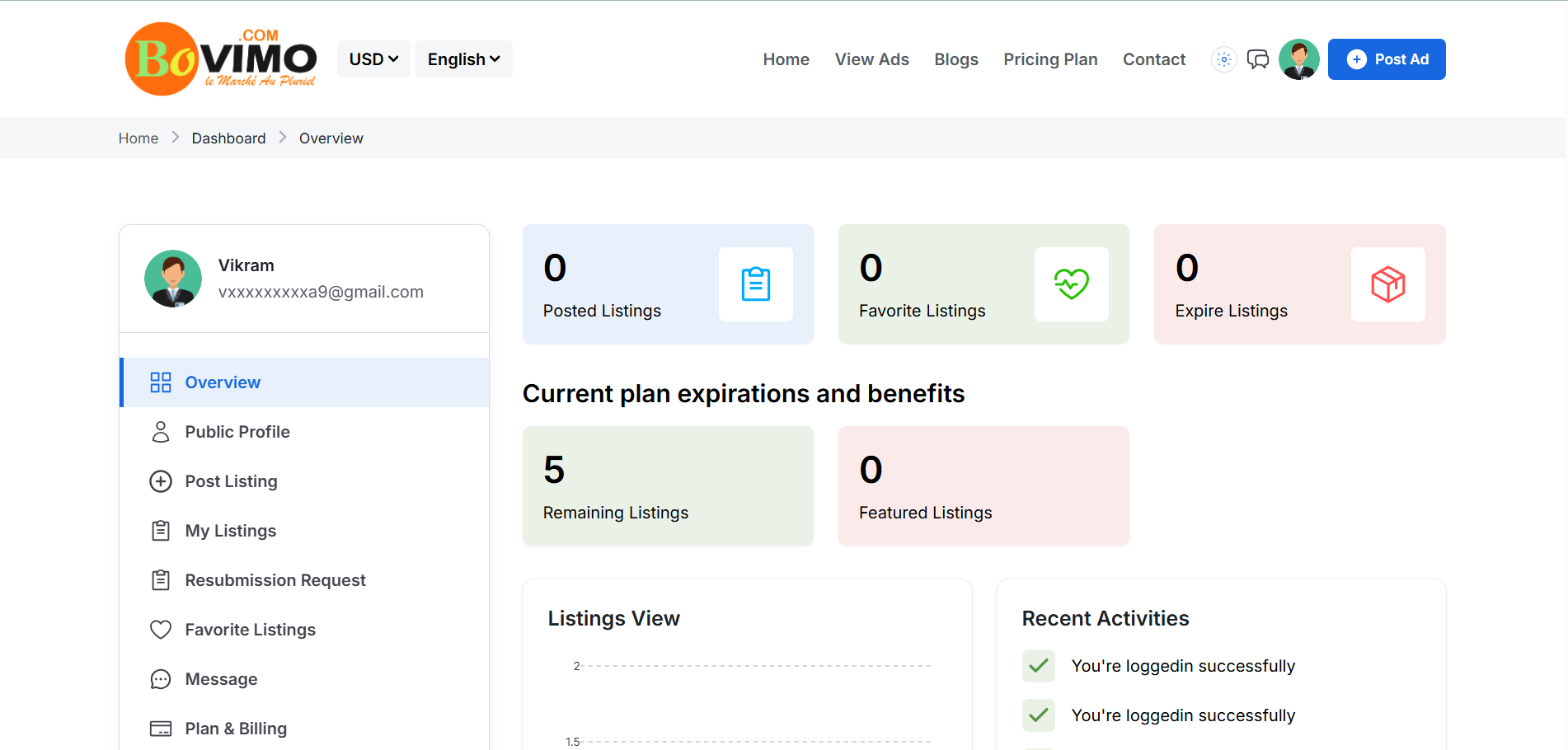Open Contact page
The image size is (1568, 750).
[x=1154, y=59]
